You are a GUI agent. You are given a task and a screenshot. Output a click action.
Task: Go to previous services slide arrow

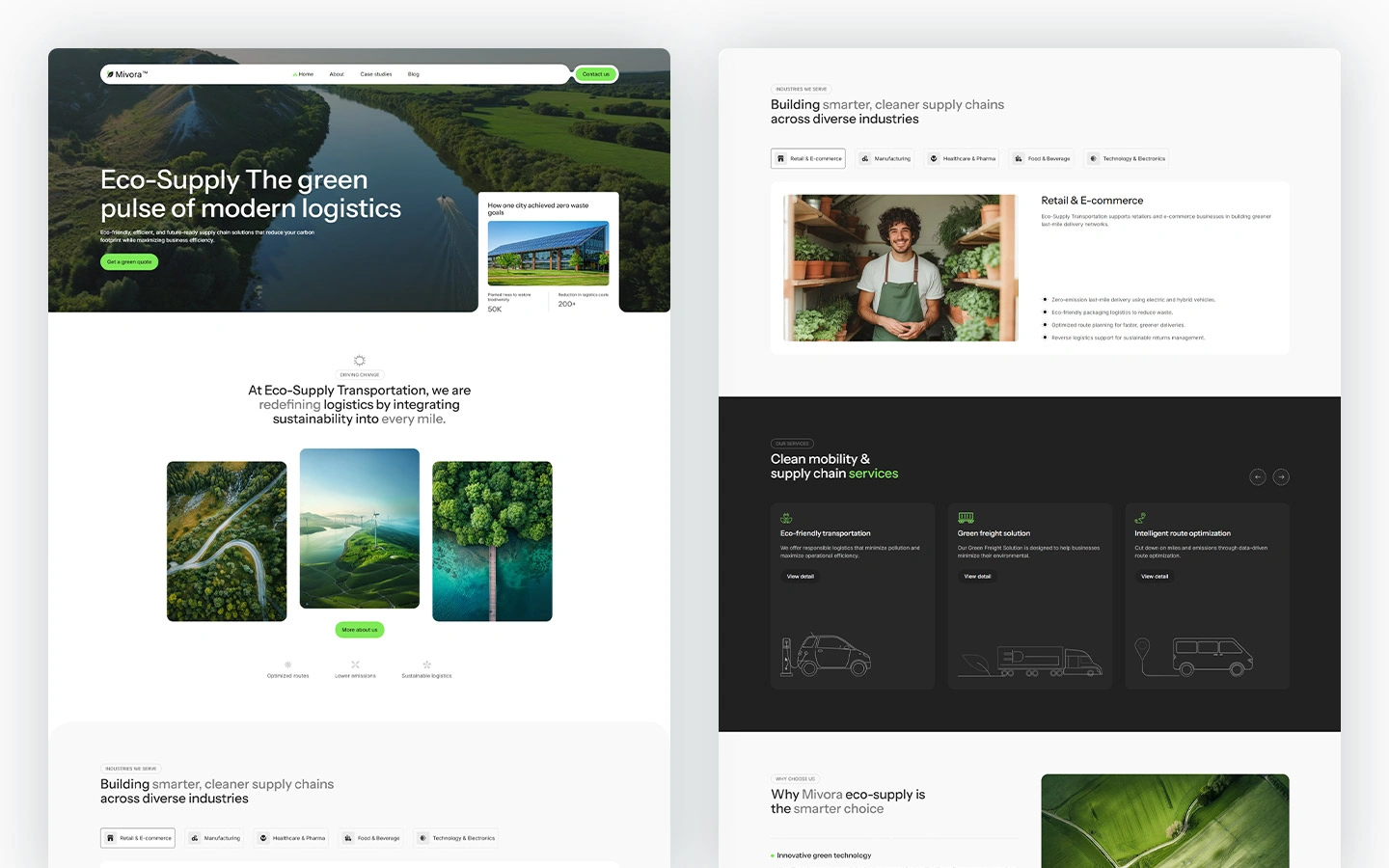1258,476
